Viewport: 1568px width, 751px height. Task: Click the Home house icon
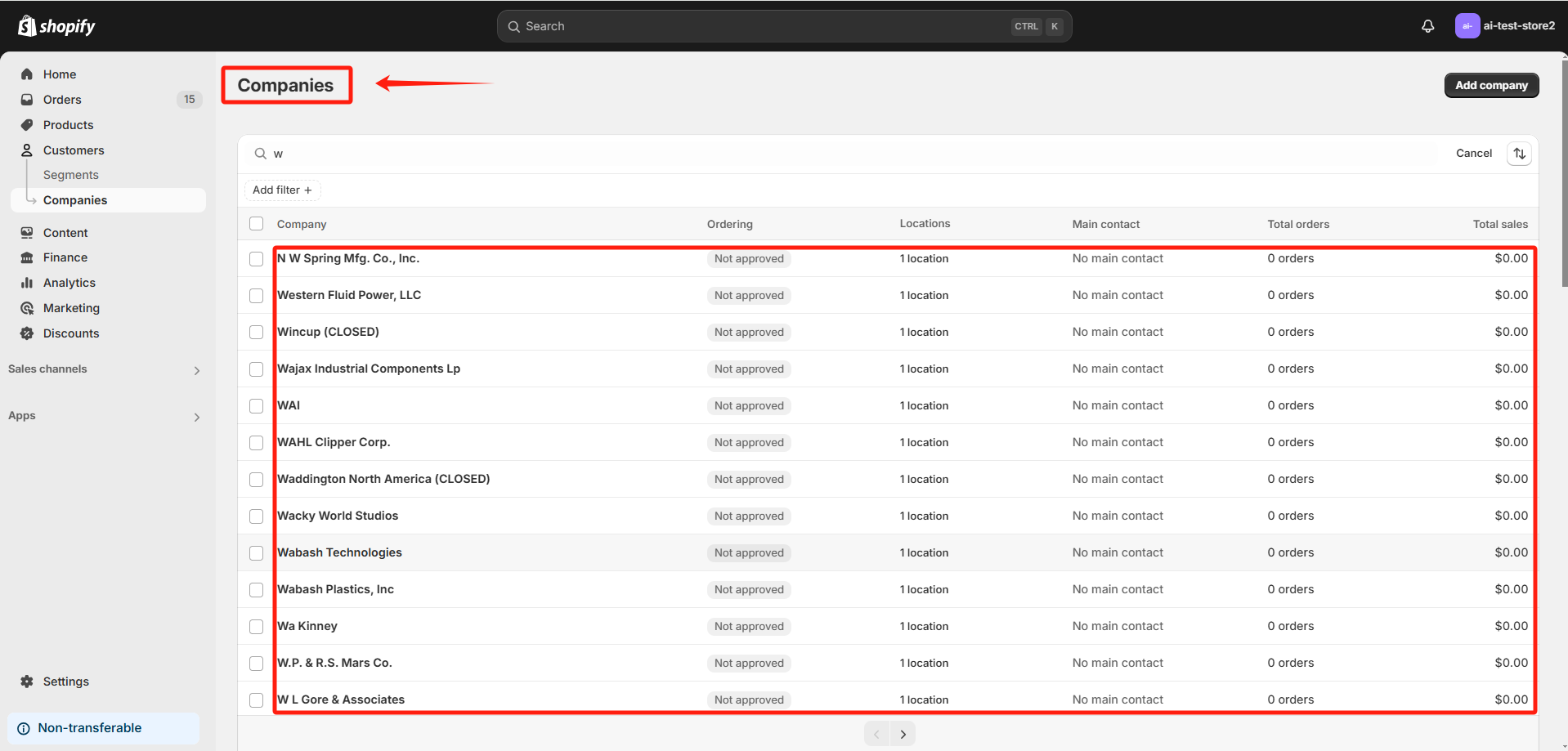tap(27, 74)
